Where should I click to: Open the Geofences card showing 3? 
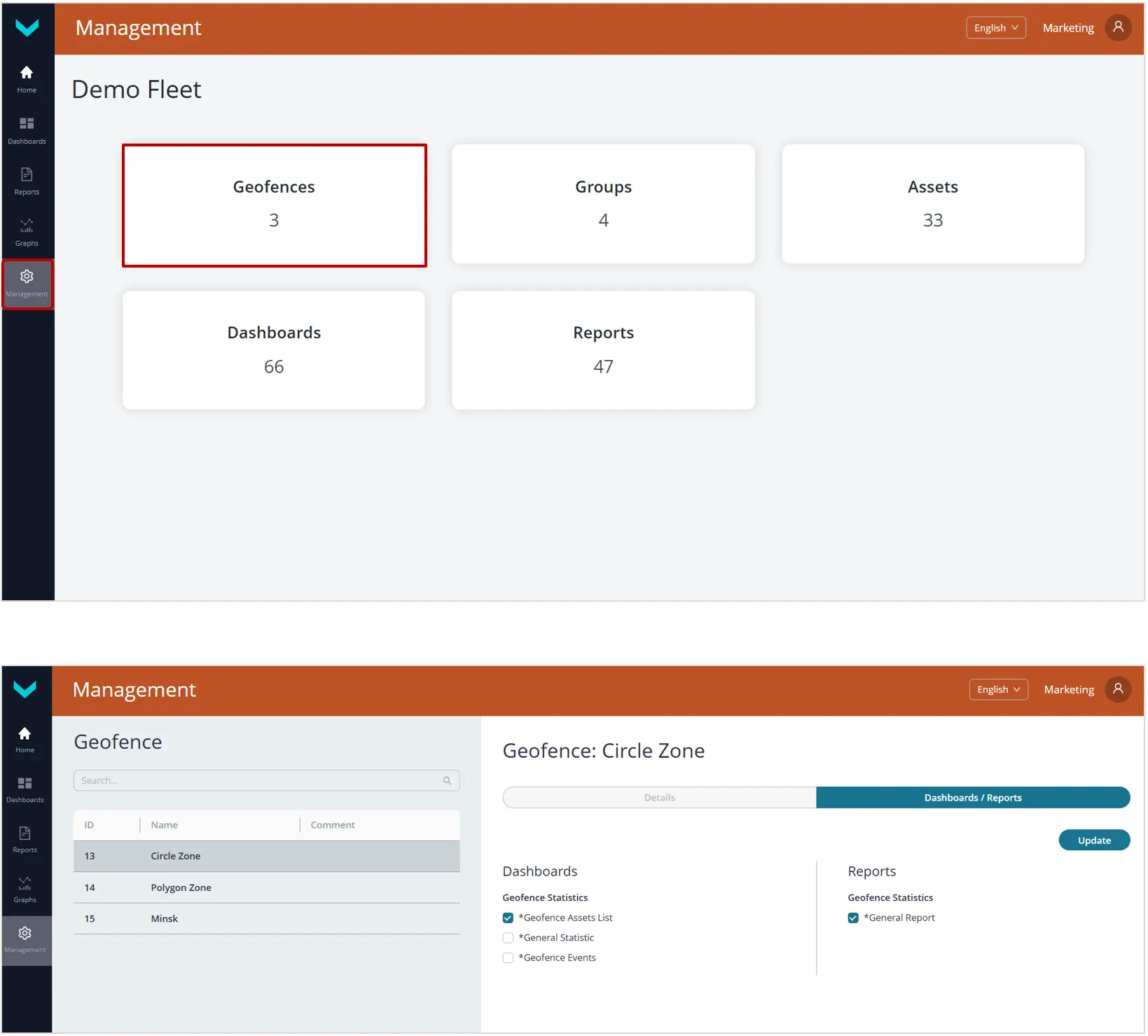point(274,205)
